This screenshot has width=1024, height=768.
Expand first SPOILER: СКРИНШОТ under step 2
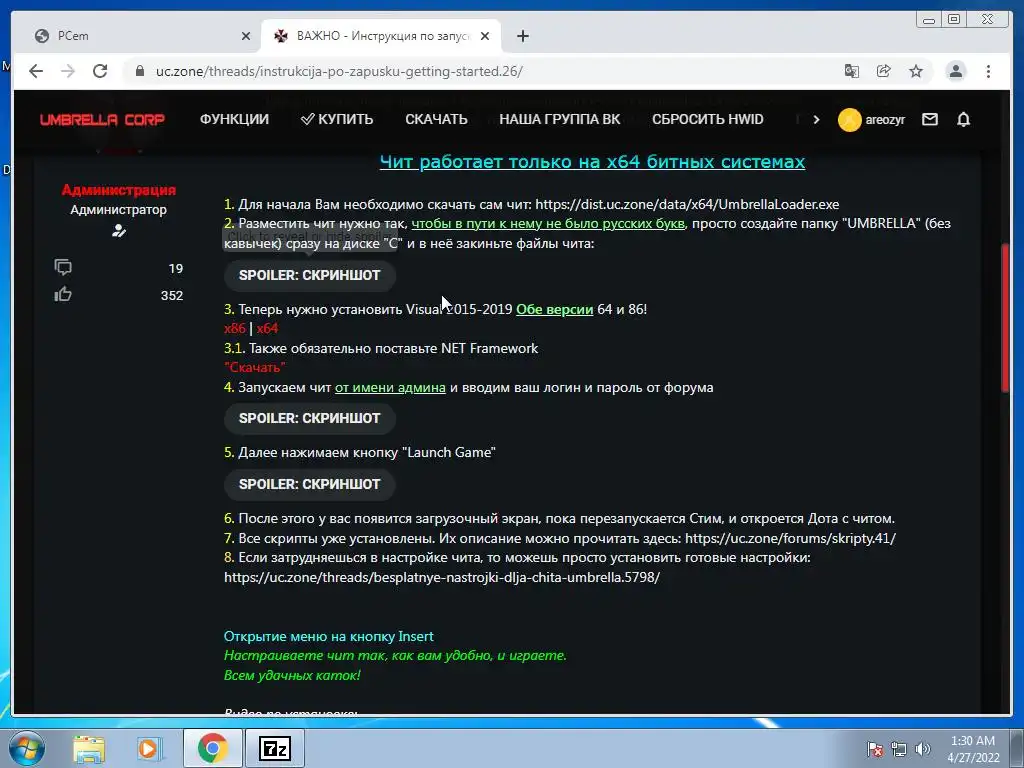(310, 276)
